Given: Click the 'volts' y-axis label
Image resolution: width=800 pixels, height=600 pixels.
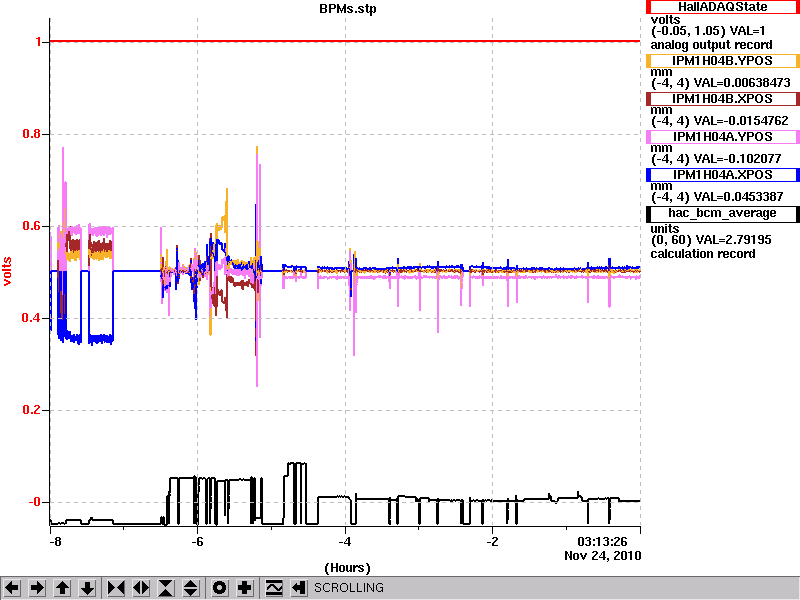Looking at the screenshot, I should click(x=7, y=271).
